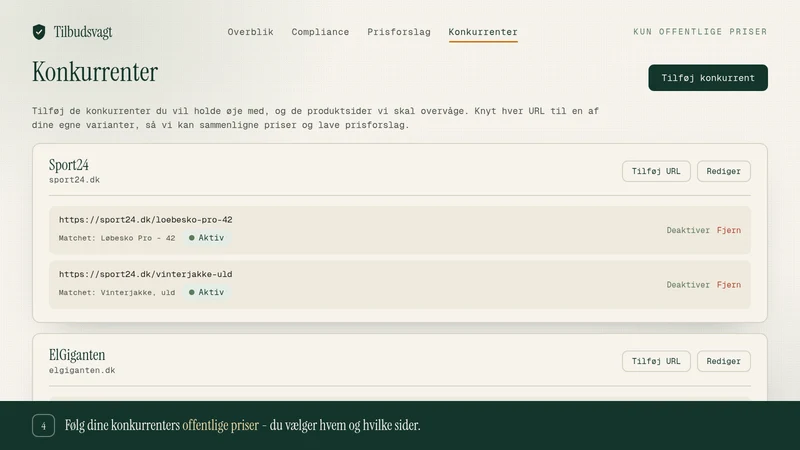Go to the Prisforslag tab
Image resolution: width=800 pixels, height=450 pixels.
click(399, 32)
